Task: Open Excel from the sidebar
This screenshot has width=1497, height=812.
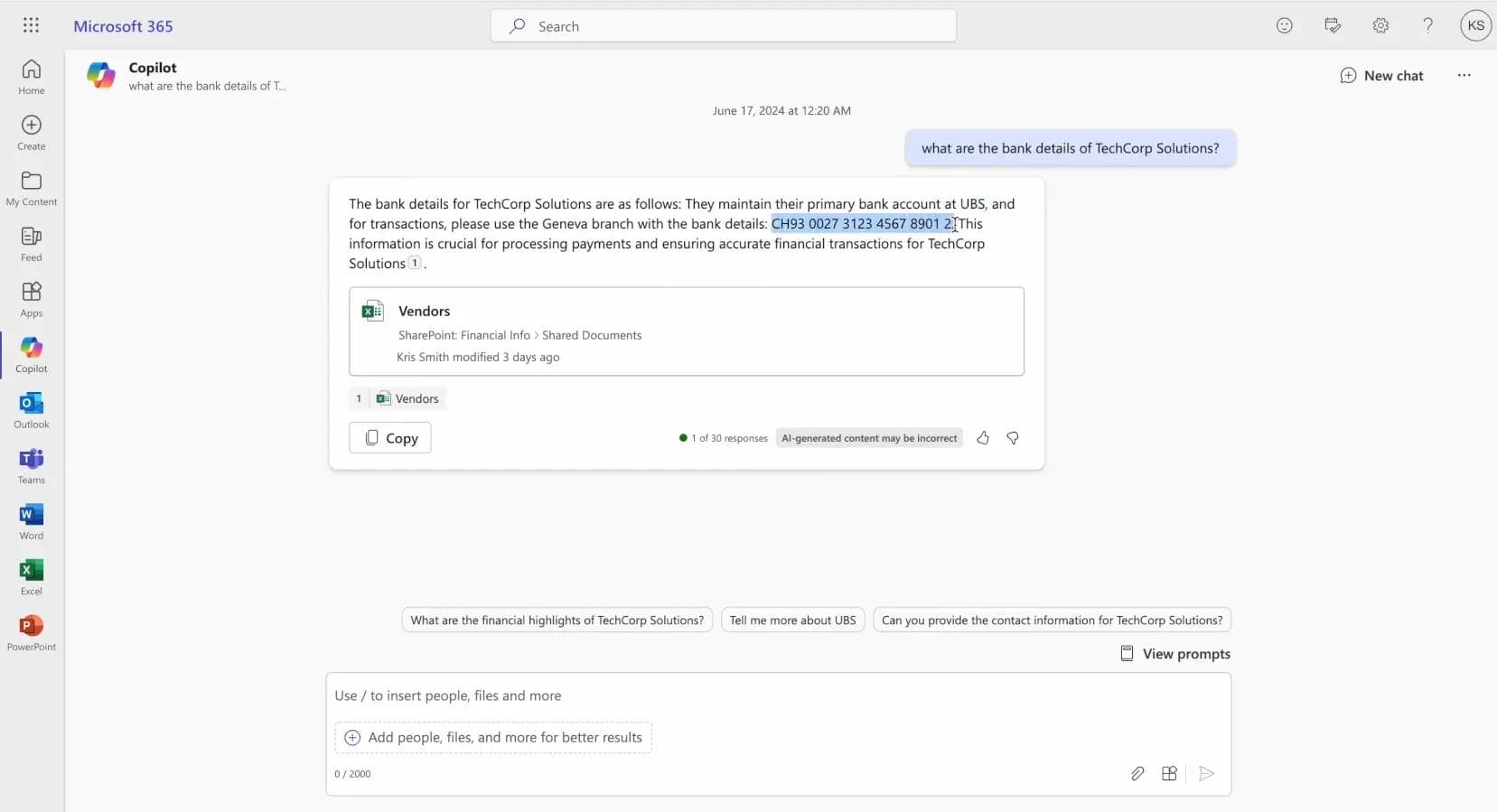Action: tap(32, 576)
